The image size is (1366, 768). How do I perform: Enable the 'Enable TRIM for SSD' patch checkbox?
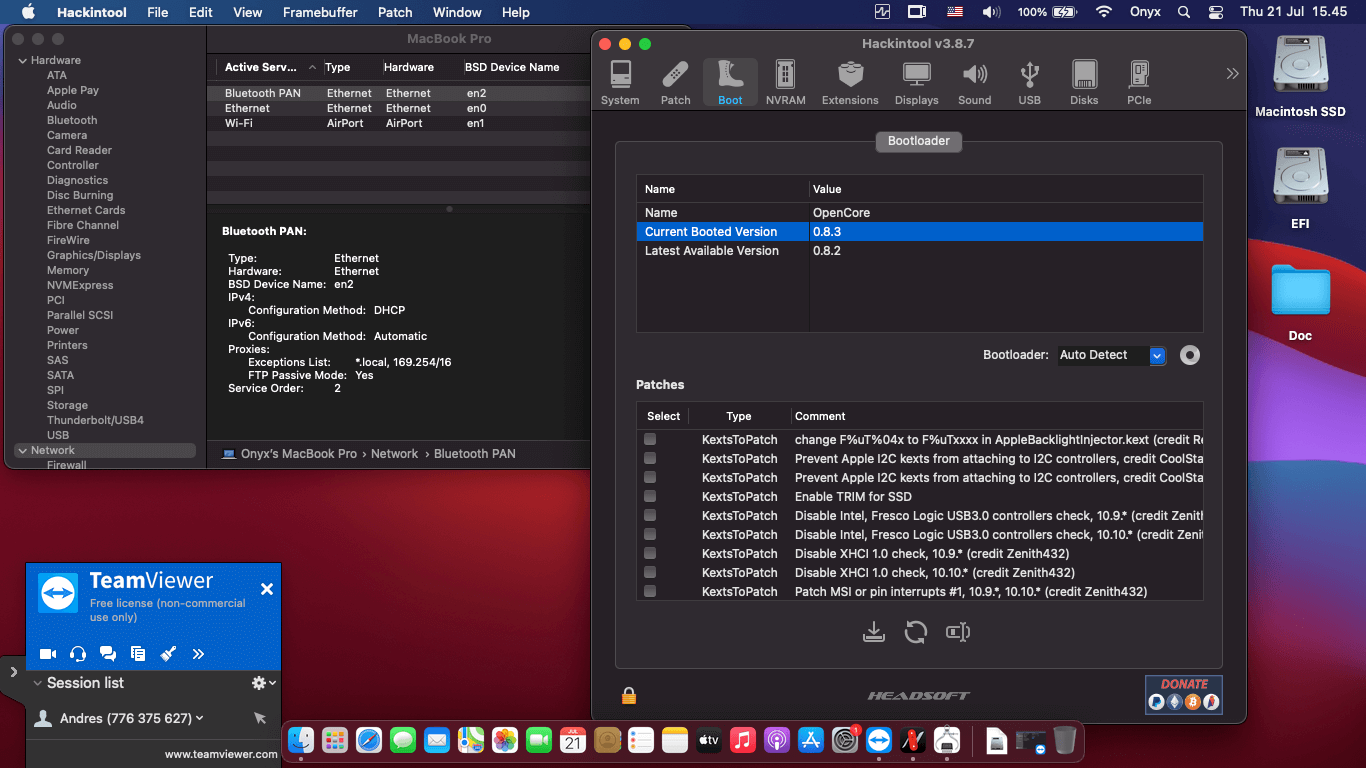click(x=650, y=497)
